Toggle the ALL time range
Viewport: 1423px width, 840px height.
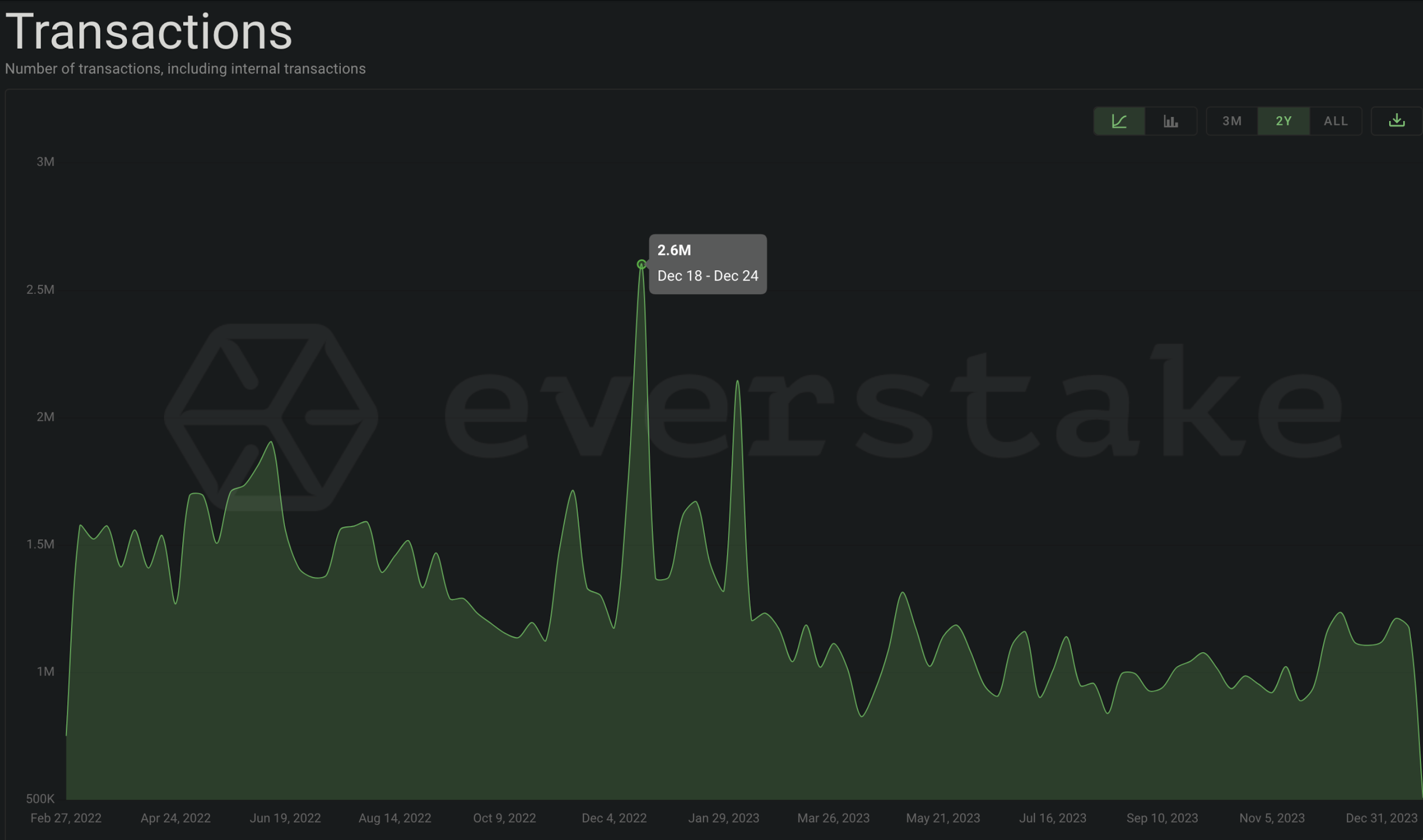pos(1335,121)
